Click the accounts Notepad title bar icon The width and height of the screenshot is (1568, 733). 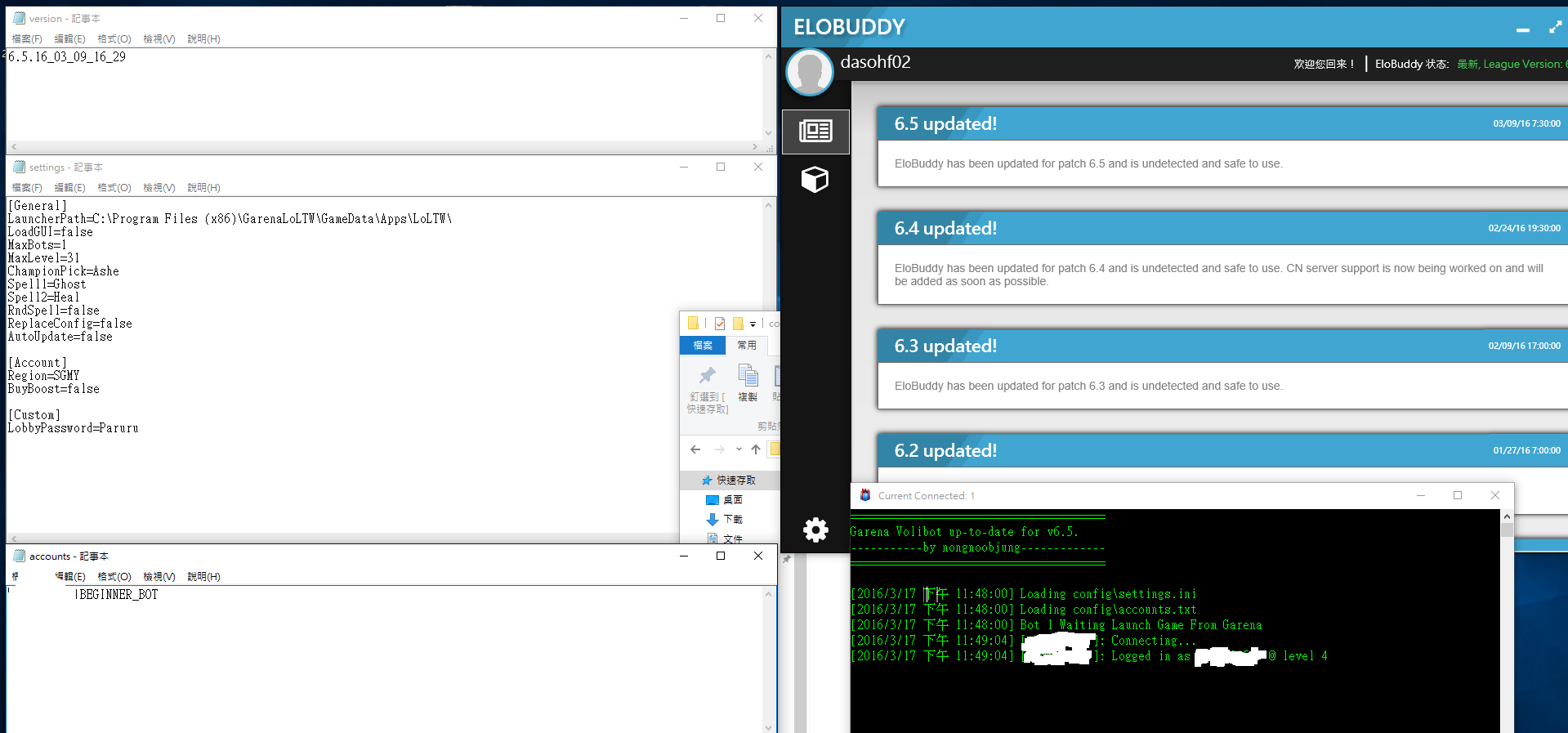point(20,556)
